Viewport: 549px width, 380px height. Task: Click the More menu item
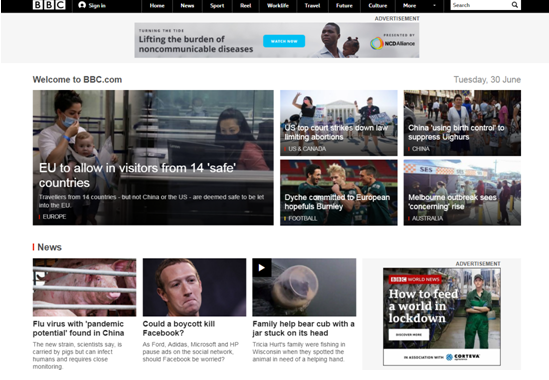click(409, 6)
